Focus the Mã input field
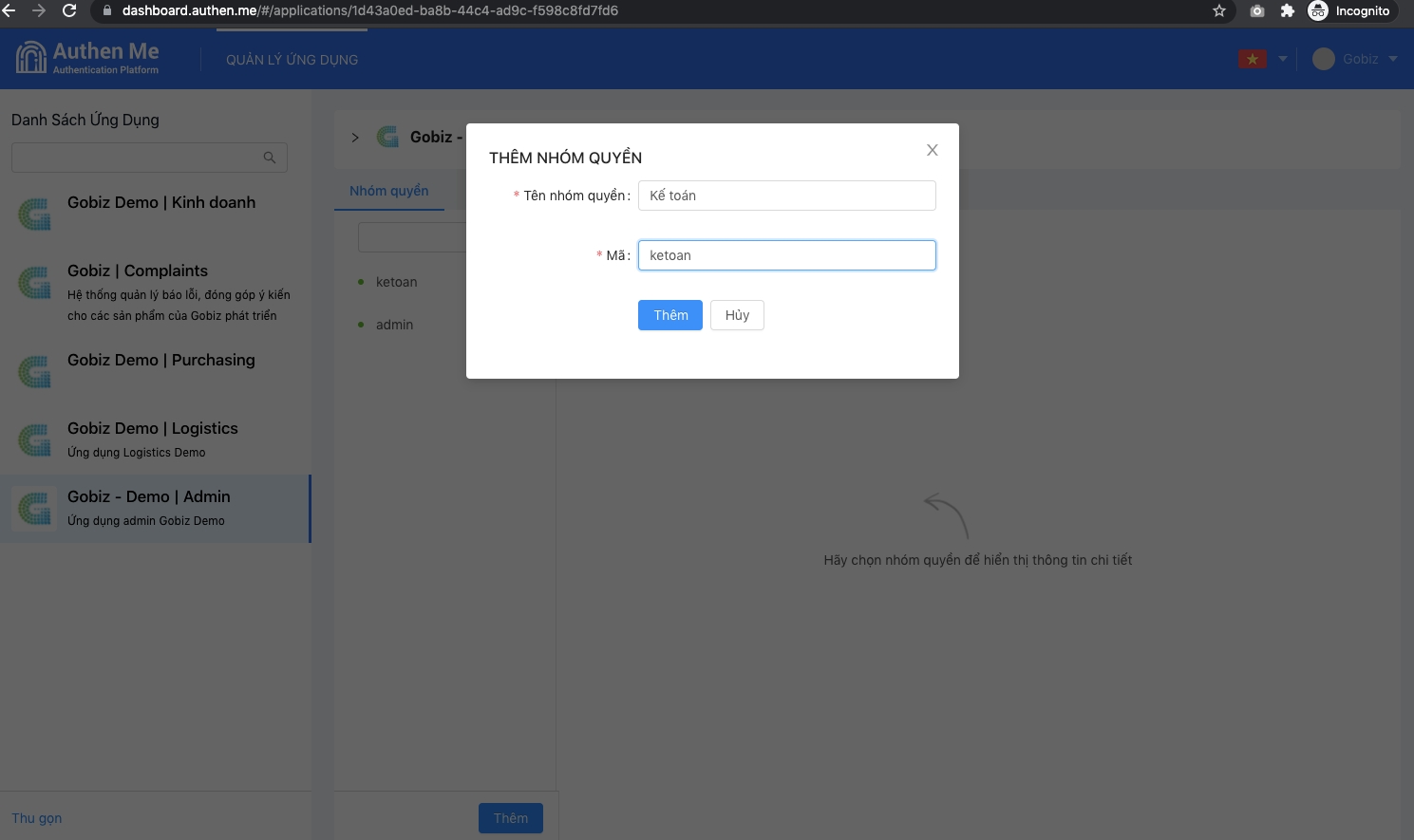 [x=786, y=255]
